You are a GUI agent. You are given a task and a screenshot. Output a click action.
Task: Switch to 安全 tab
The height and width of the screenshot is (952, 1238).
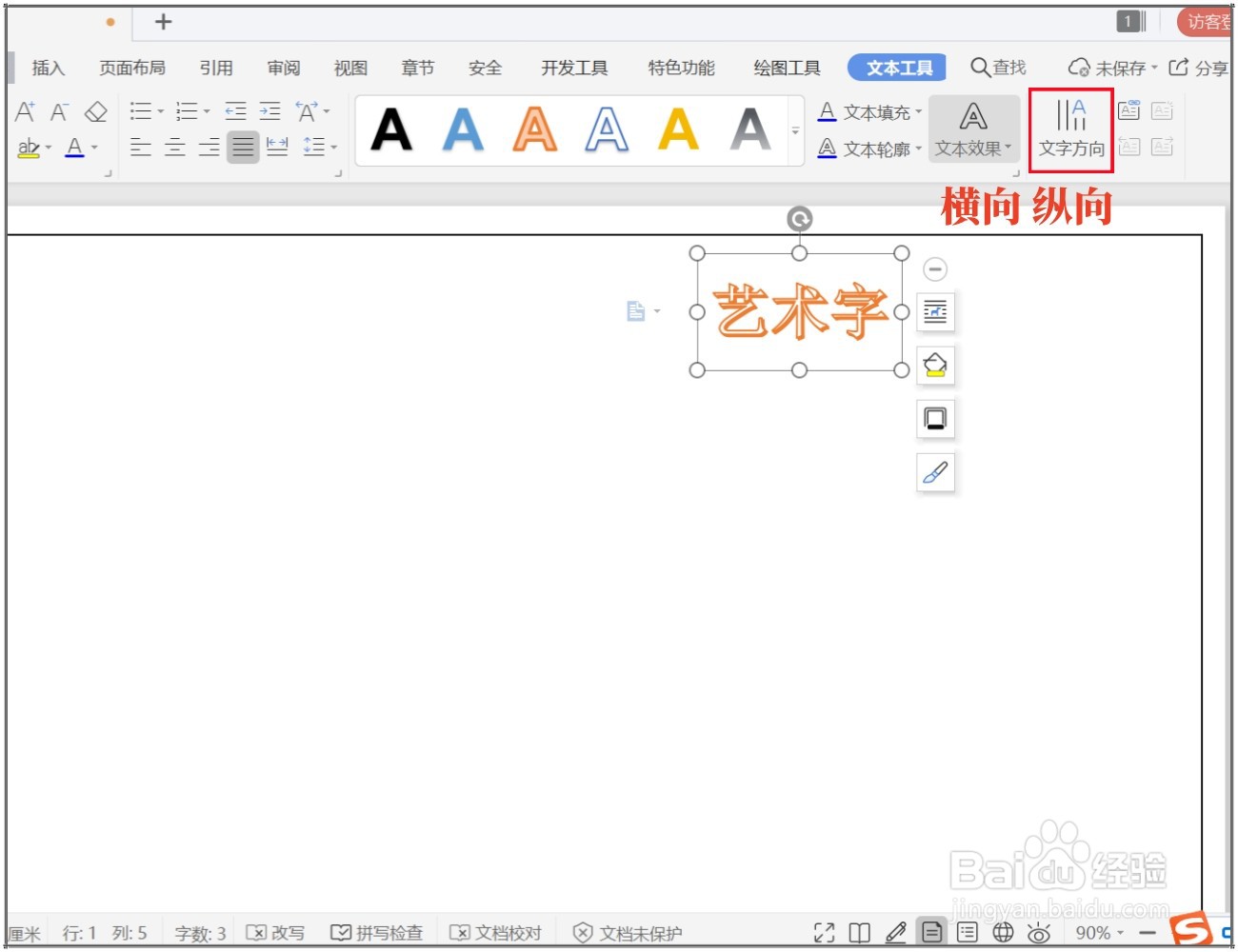[x=485, y=68]
